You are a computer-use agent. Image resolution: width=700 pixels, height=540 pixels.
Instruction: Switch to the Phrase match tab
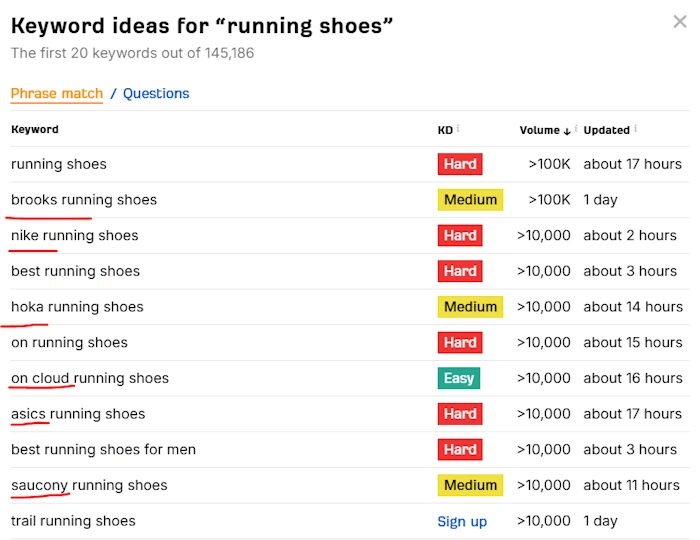[57, 93]
